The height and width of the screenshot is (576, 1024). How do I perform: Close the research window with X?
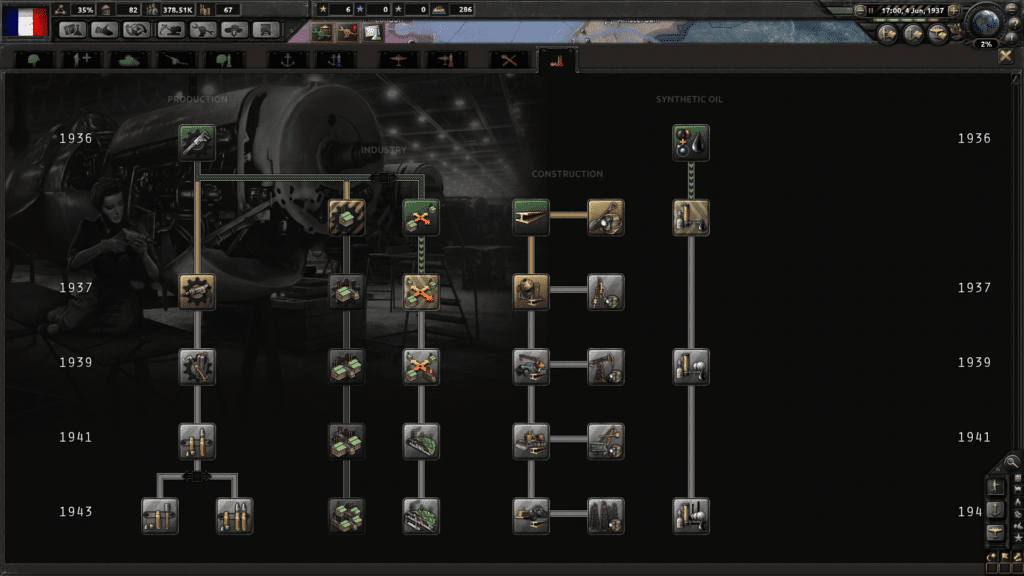tap(1006, 57)
